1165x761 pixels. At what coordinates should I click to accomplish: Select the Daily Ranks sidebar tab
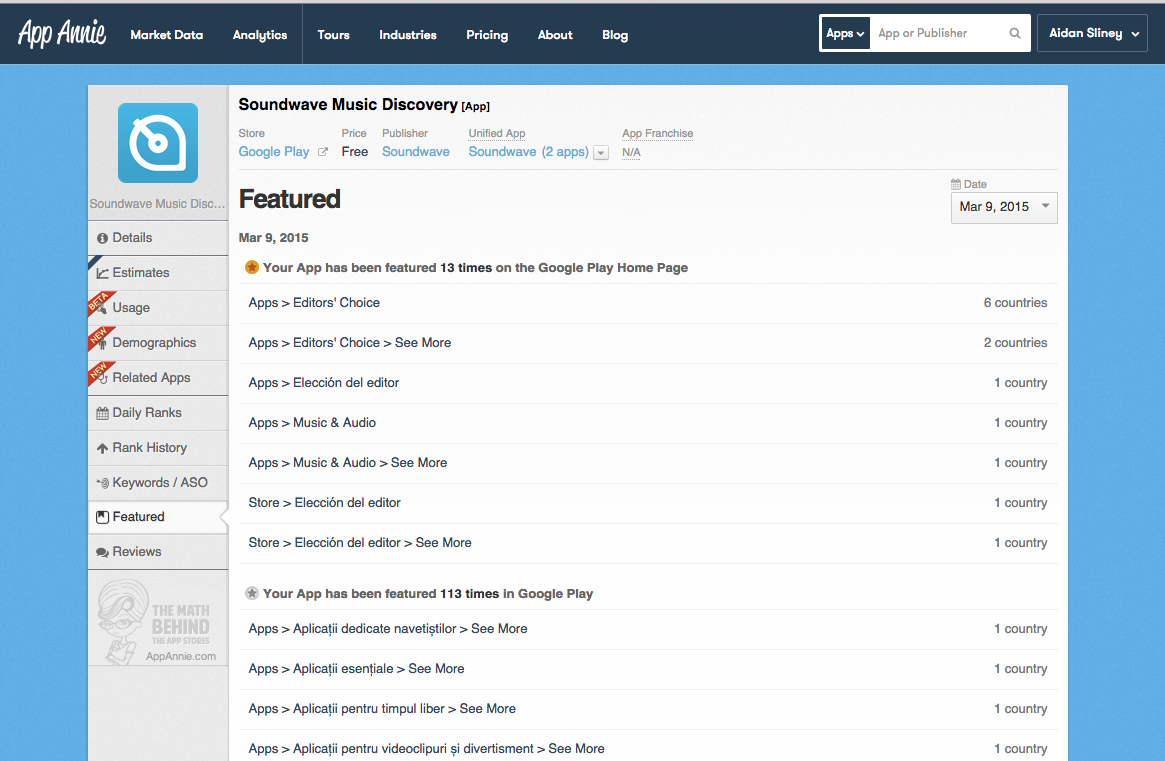point(158,412)
